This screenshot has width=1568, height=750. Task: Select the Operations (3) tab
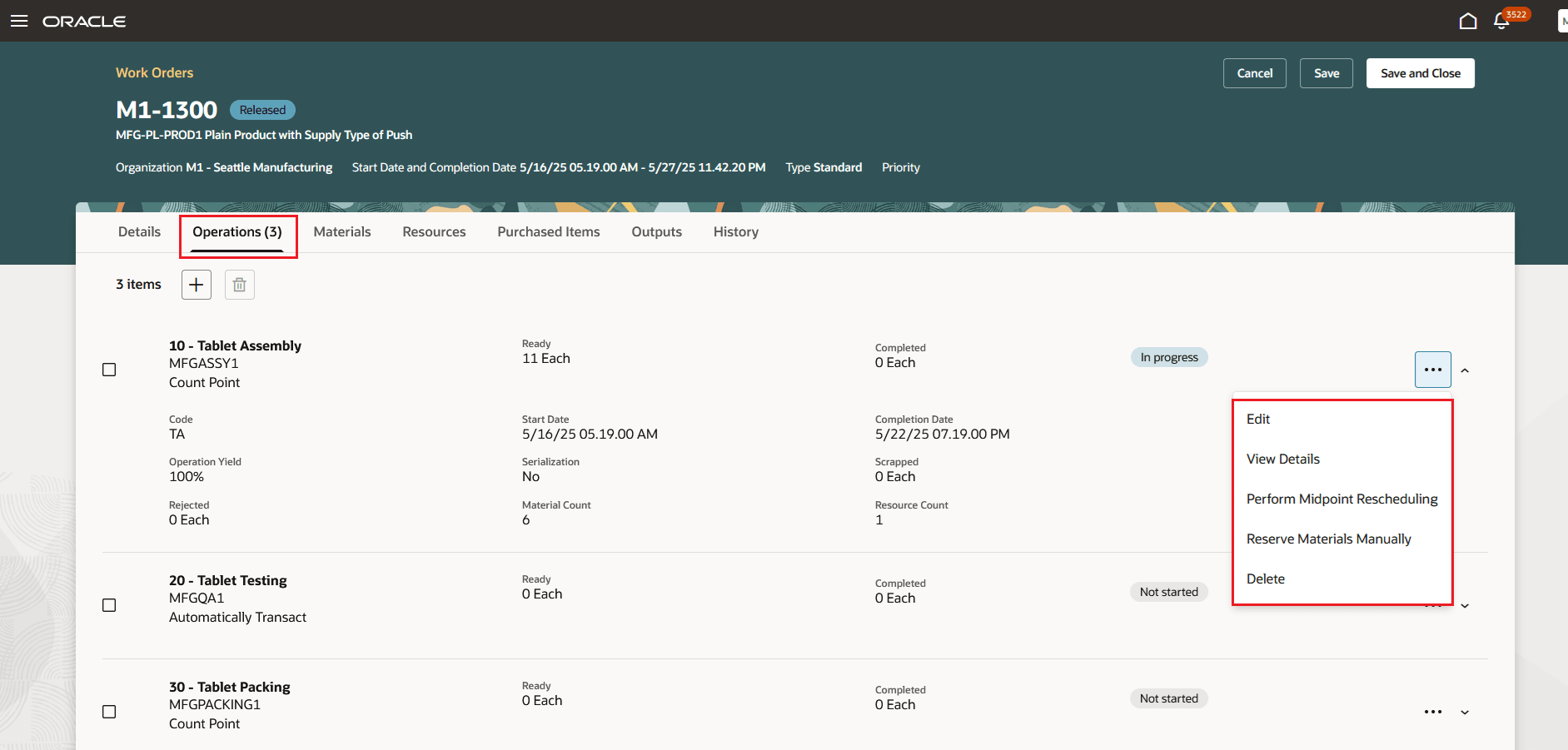click(237, 232)
